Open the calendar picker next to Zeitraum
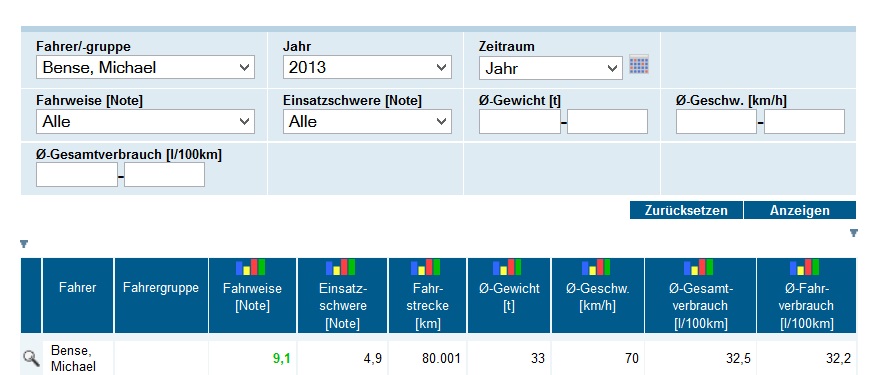 click(639, 65)
